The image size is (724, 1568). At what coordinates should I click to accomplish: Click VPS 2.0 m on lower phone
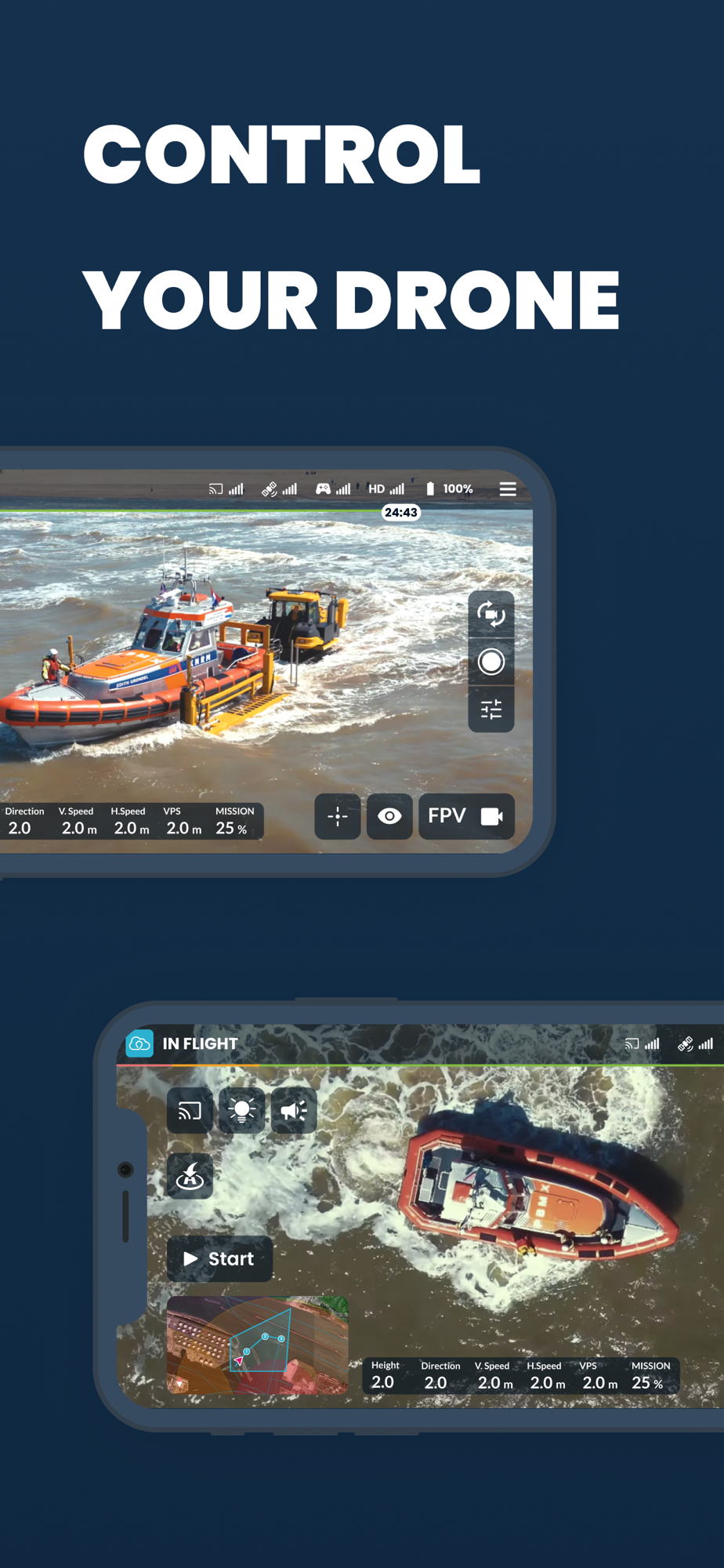click(x=599, y=1375)
